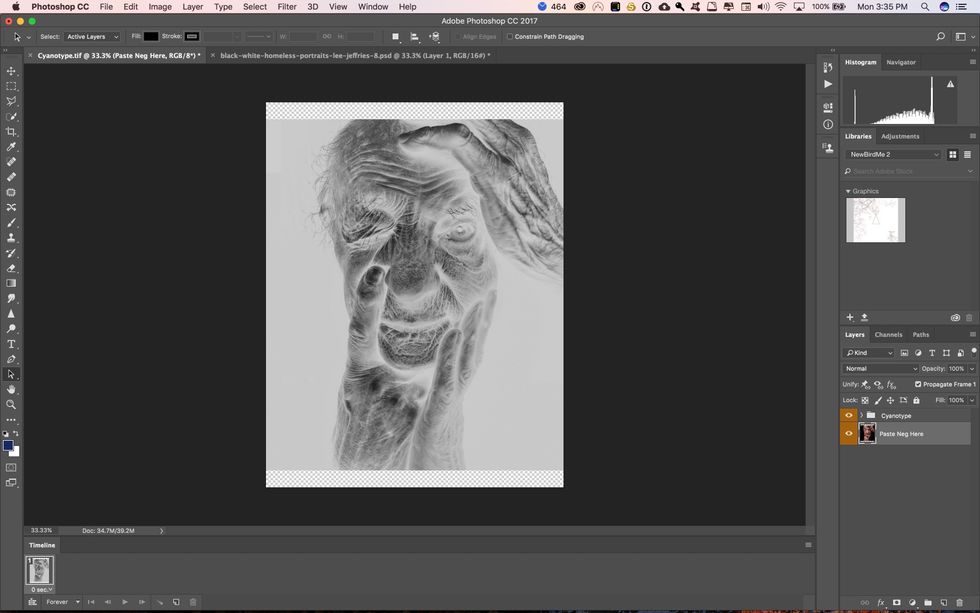Select the Crop tool
980x613 pixels.
(11, 131)
